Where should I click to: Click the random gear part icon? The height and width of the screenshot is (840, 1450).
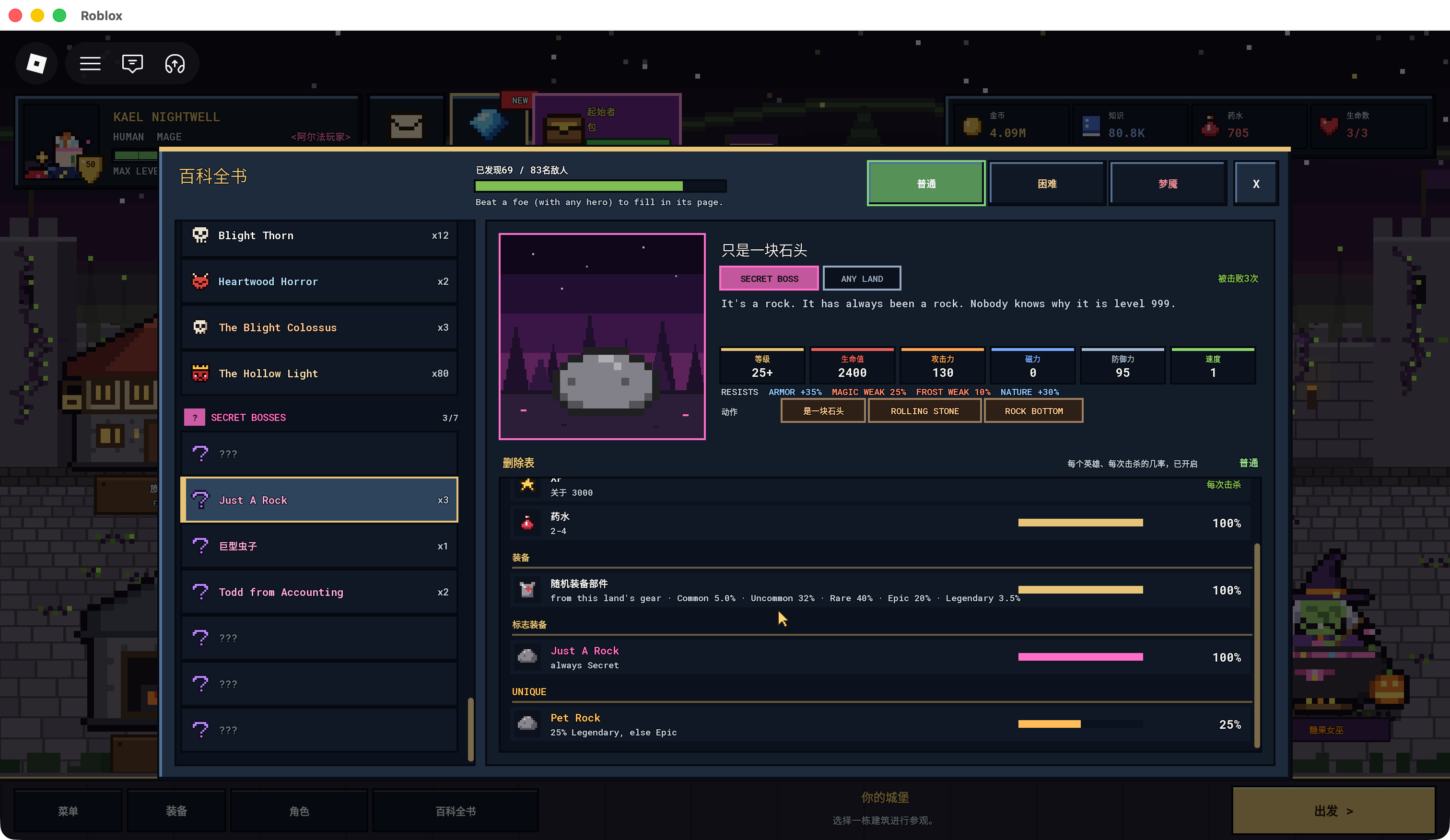(527, 590)
